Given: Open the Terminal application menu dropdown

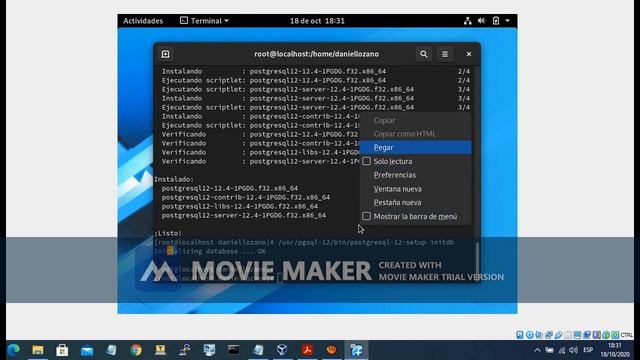Looking at the screenshot, I should [x=204, y=20].
